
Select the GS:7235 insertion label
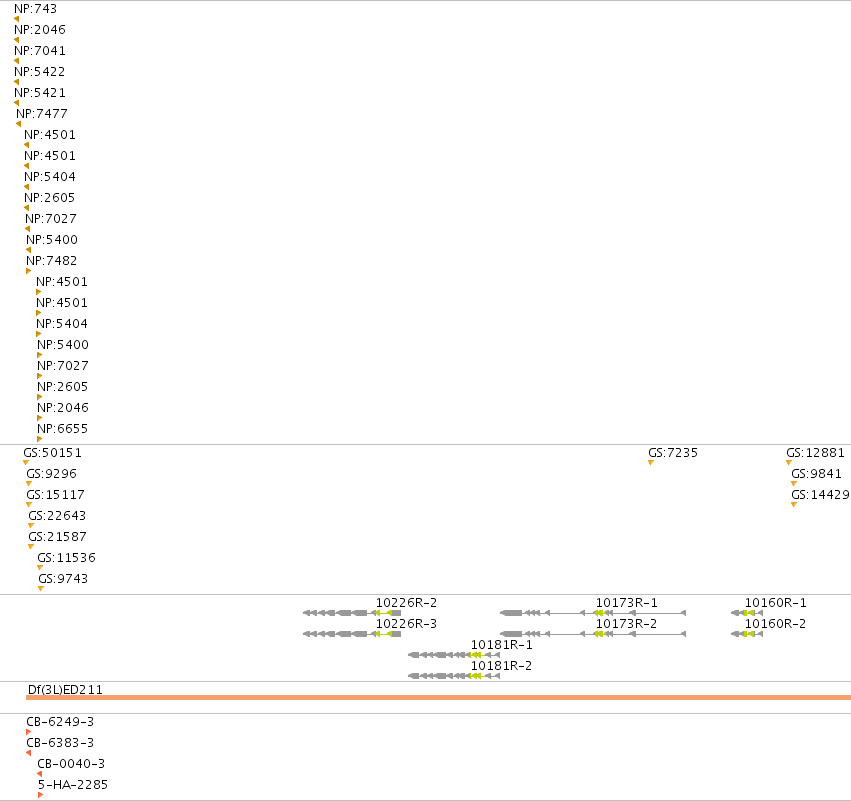pos(673,453)
